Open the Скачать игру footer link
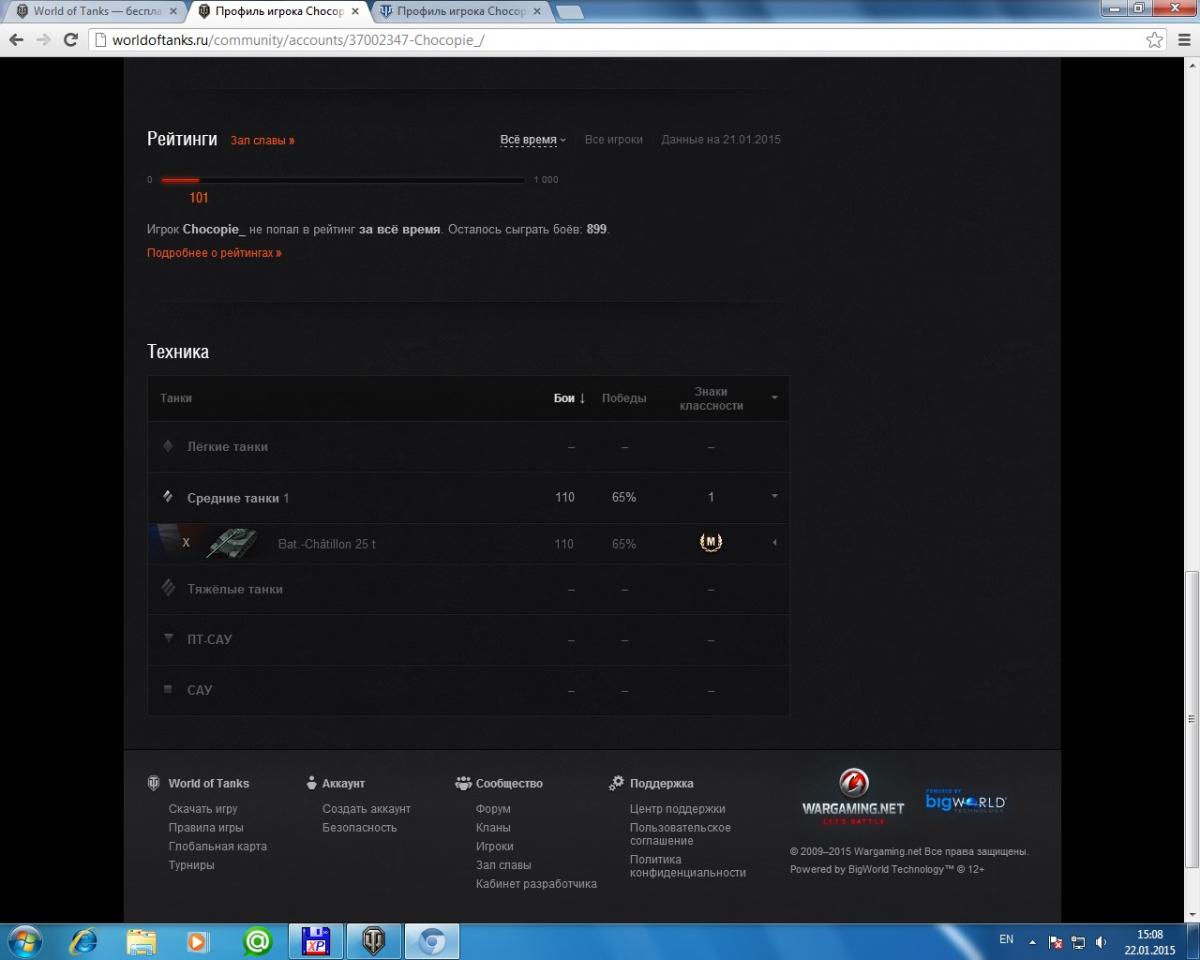The image size is (1200, 960). pyautogui.click(x=203, y=809)
